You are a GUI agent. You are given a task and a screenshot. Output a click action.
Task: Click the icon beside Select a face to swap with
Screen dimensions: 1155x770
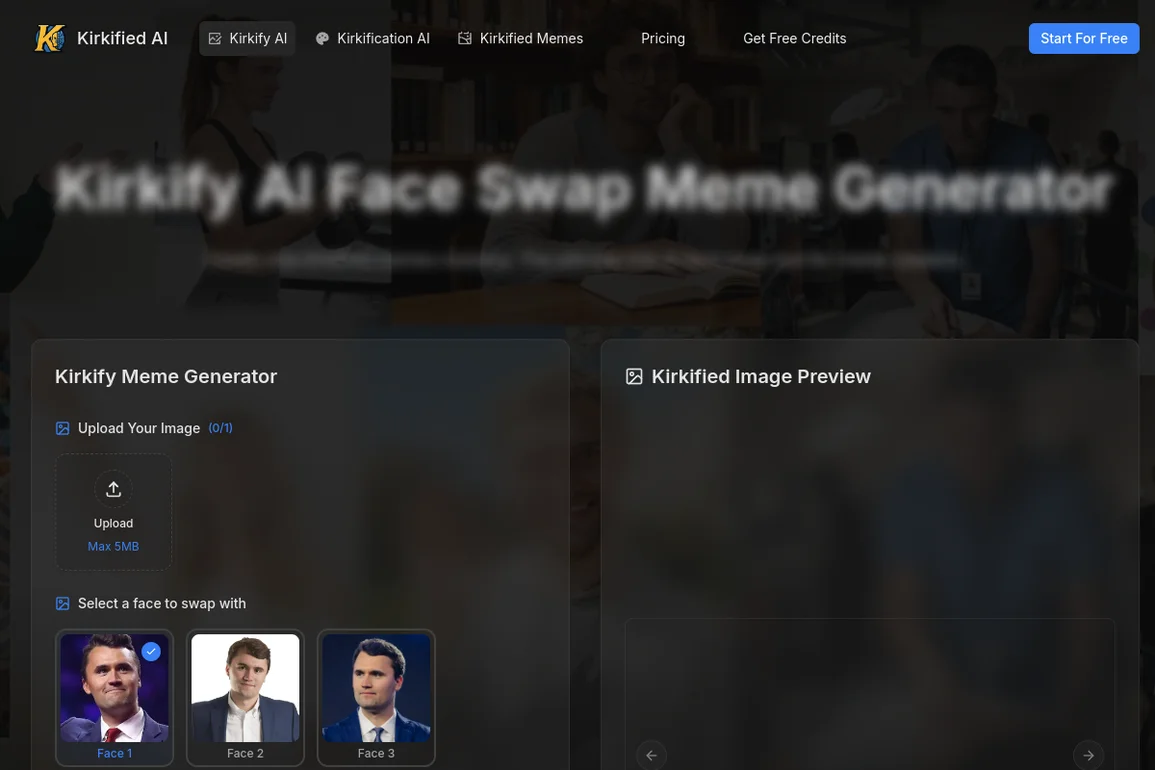[x=63, y=603]
